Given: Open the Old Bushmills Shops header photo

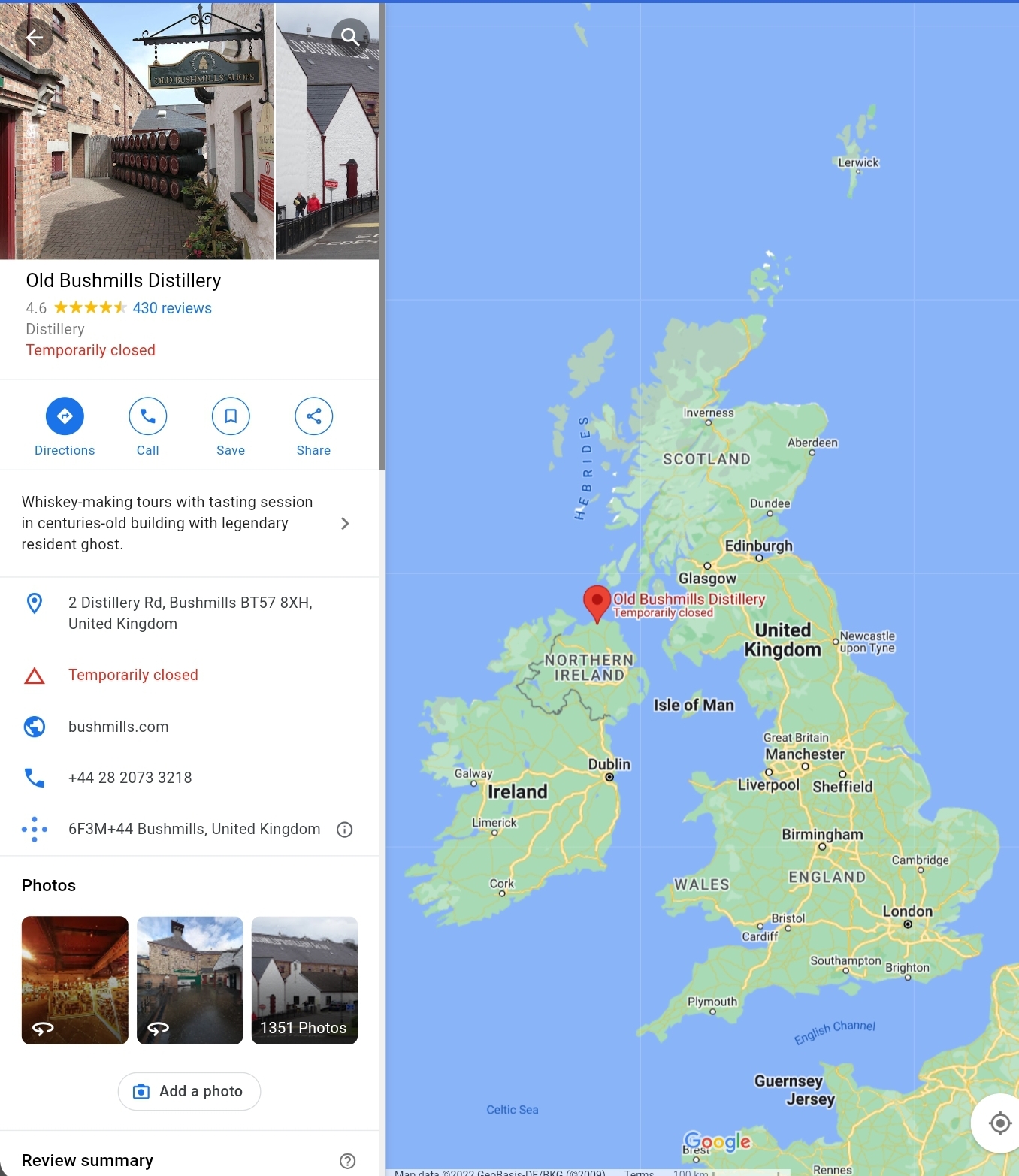Looking at the screenshot, I should click(137, 132).
